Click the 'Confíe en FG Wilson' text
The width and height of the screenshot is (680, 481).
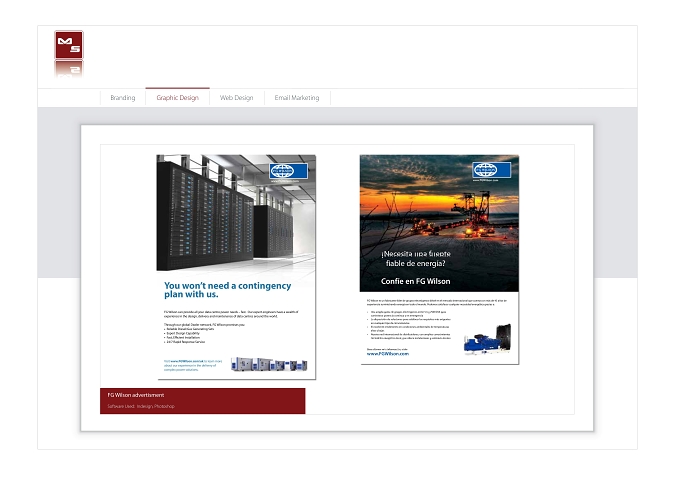pos(415,281)
